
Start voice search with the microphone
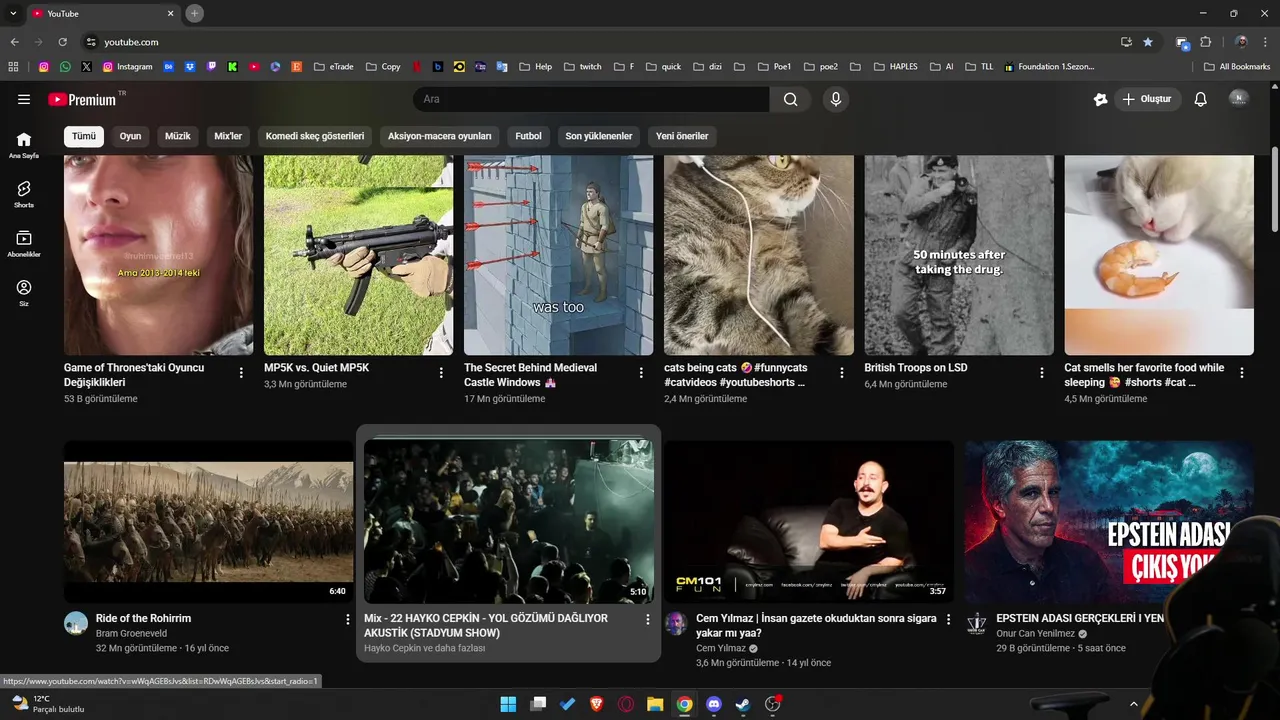(836, 99)
